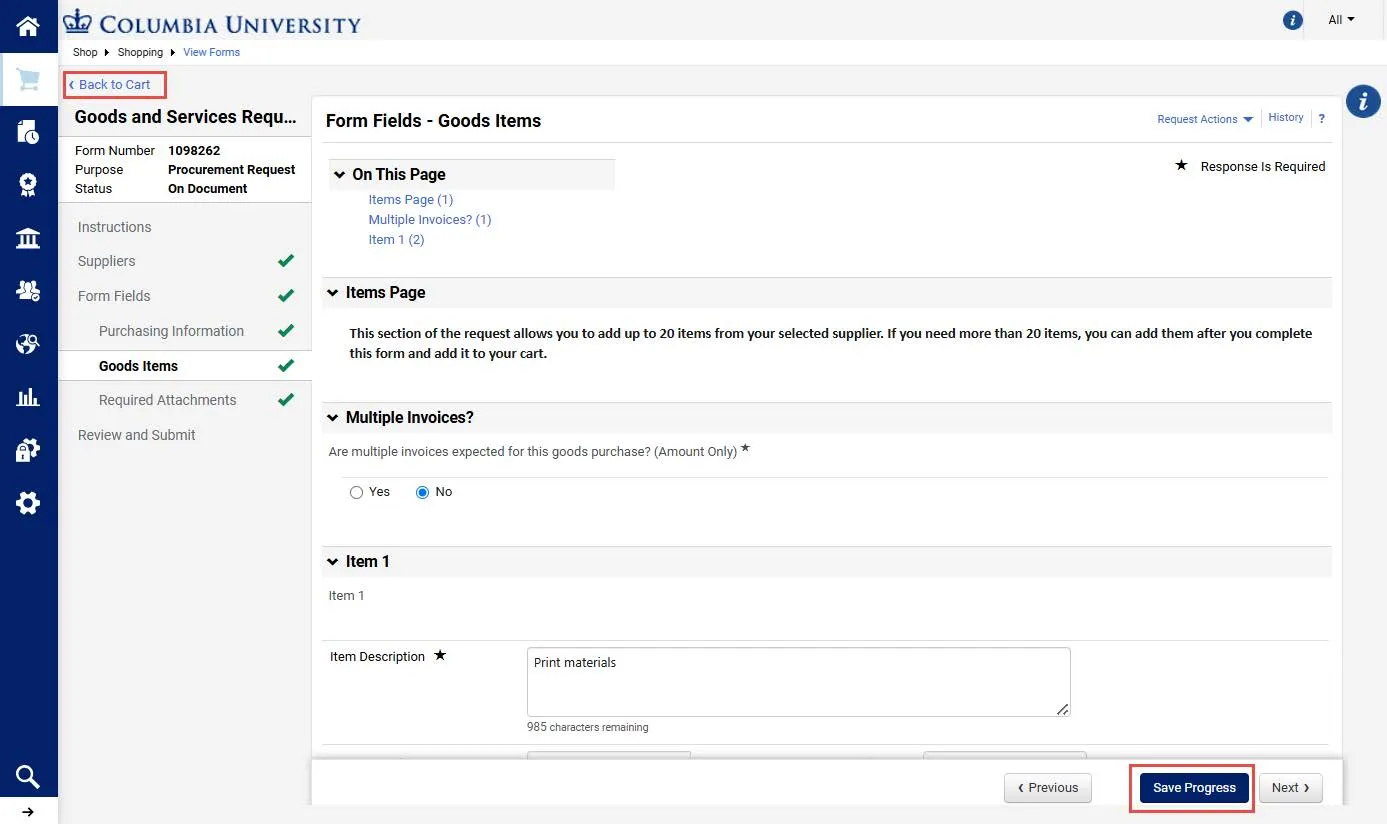Open the award ribbon sidebar icon
The image size is (1387, 824).
tap(28, 185)
